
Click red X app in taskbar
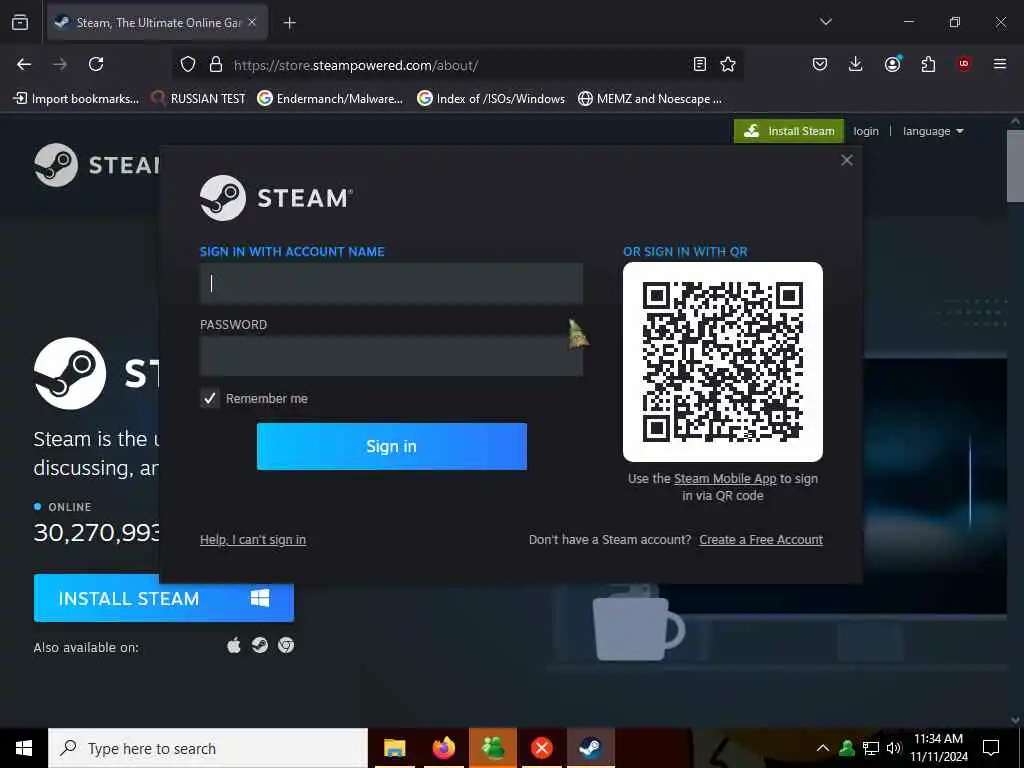[x=541, y=748]
